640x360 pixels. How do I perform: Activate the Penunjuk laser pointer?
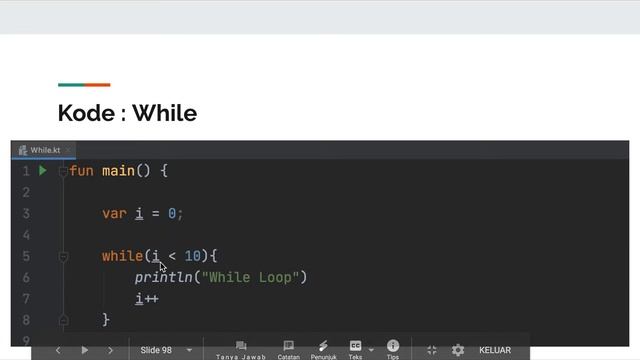pos(323,350)
